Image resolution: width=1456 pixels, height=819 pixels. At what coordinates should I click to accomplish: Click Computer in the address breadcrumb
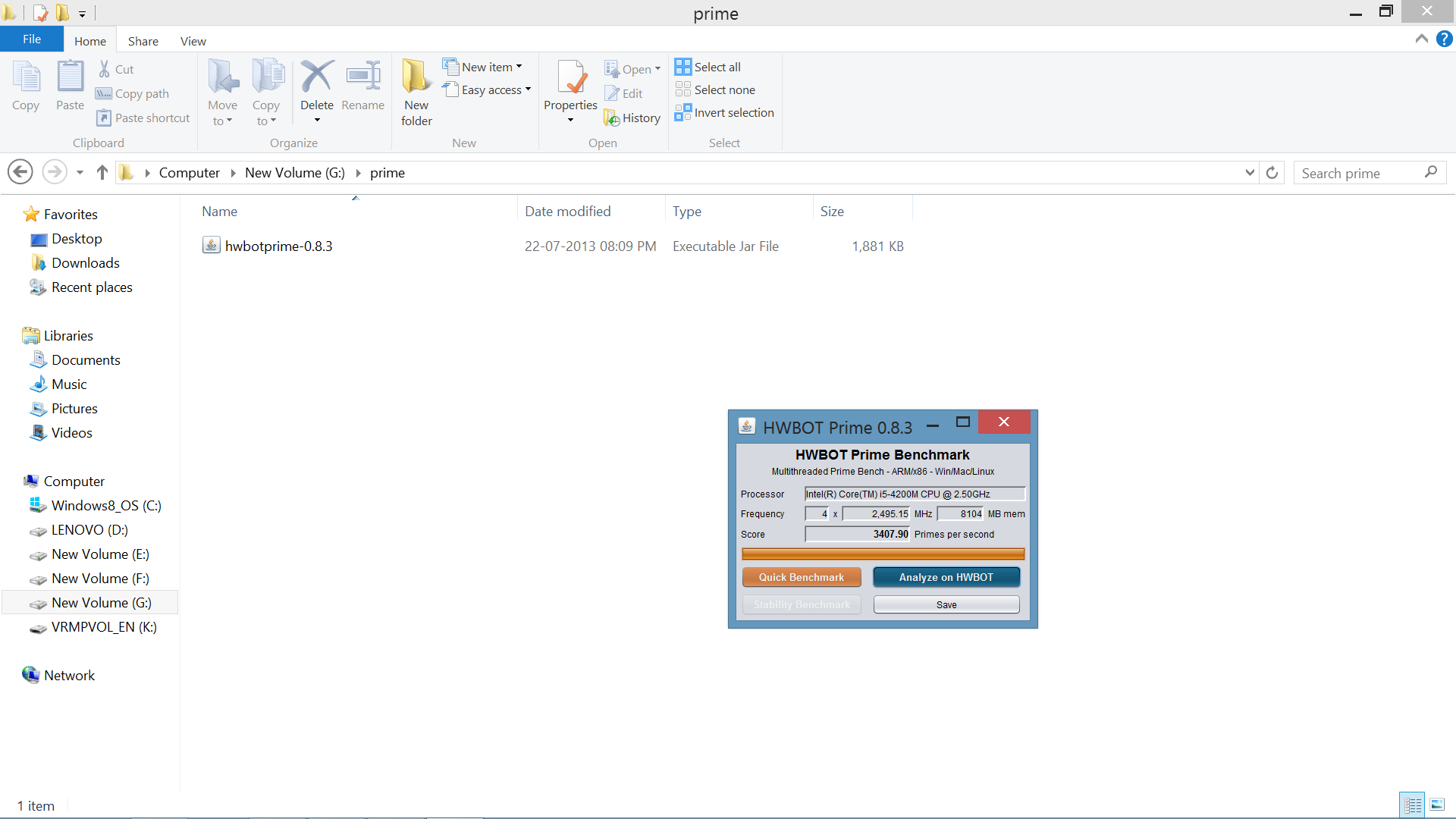190,172
